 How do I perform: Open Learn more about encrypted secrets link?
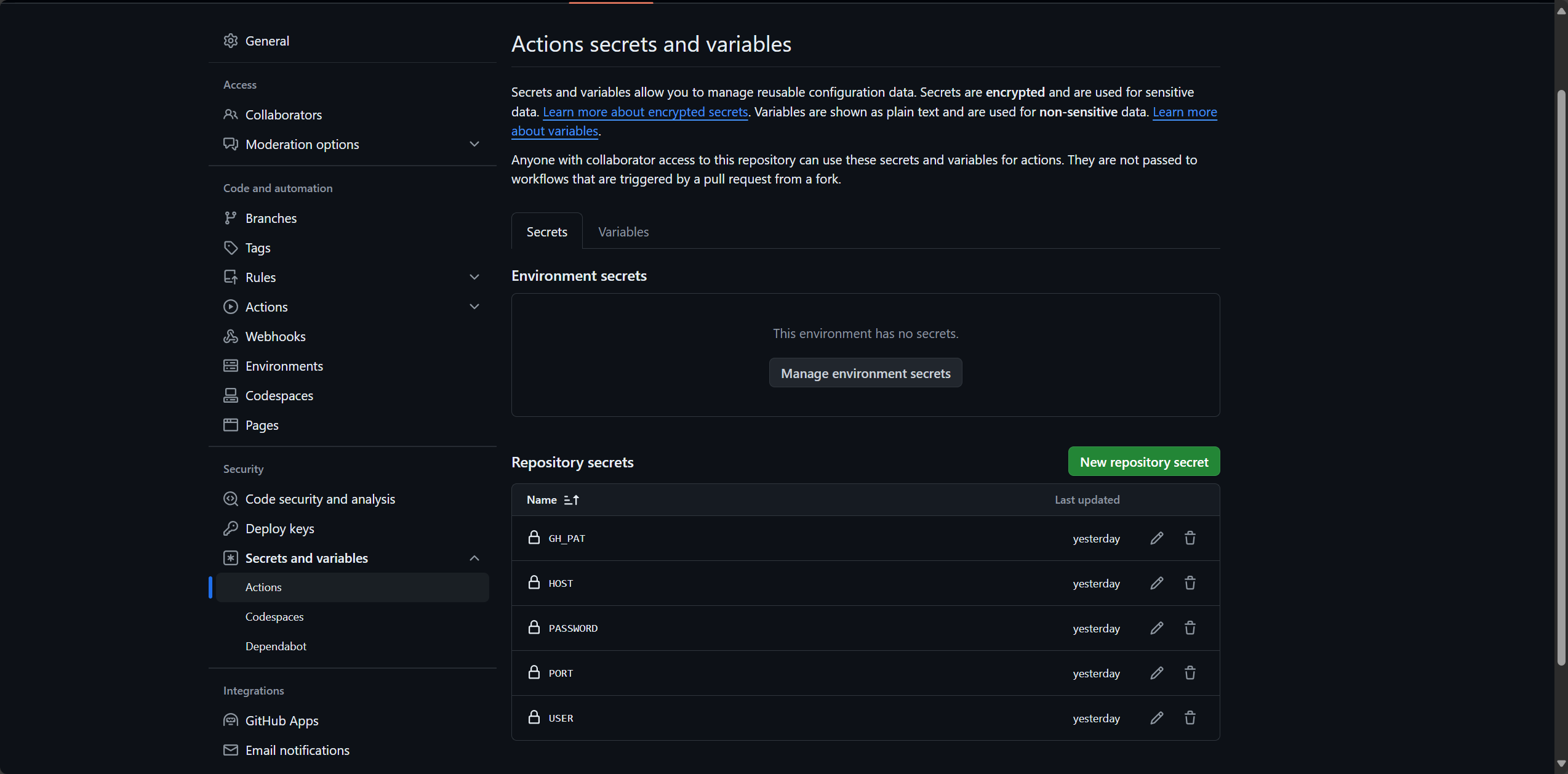(x=645, y=111)
